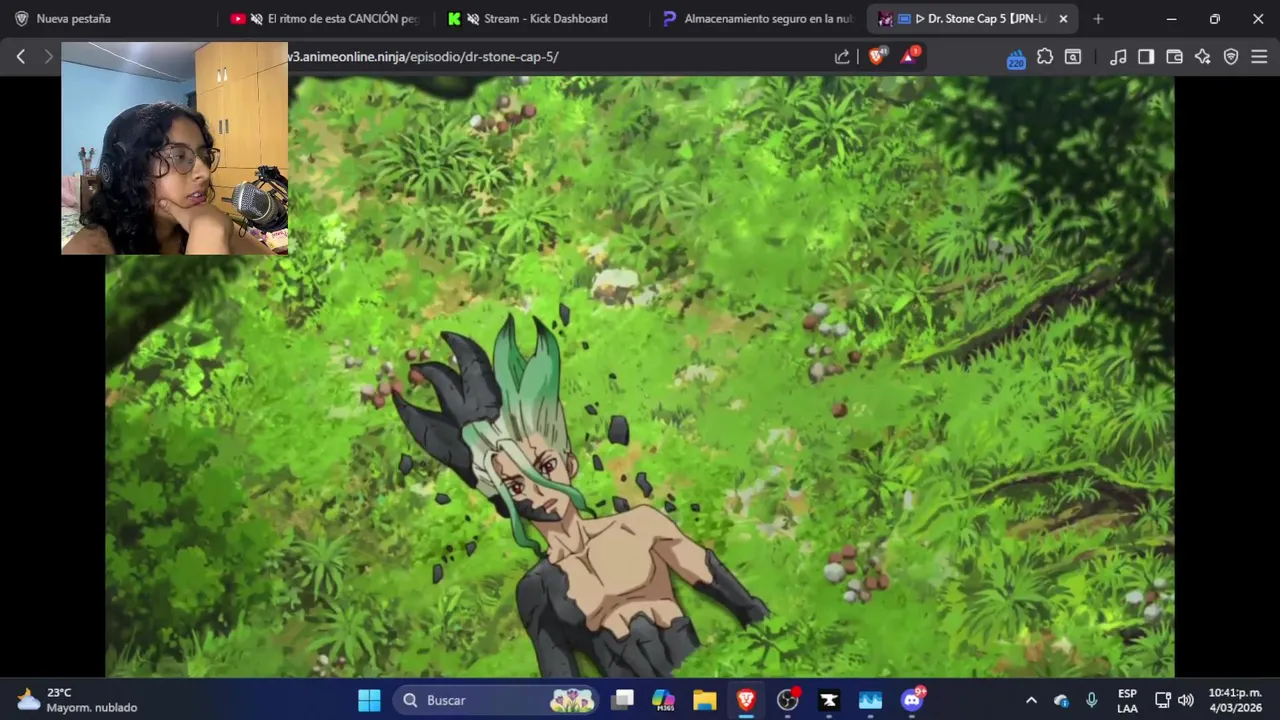The height and width of the screenshot is (720, 1280).
Task: Close the Dr. Stone Cap 5 tab
Action: 1063,19
